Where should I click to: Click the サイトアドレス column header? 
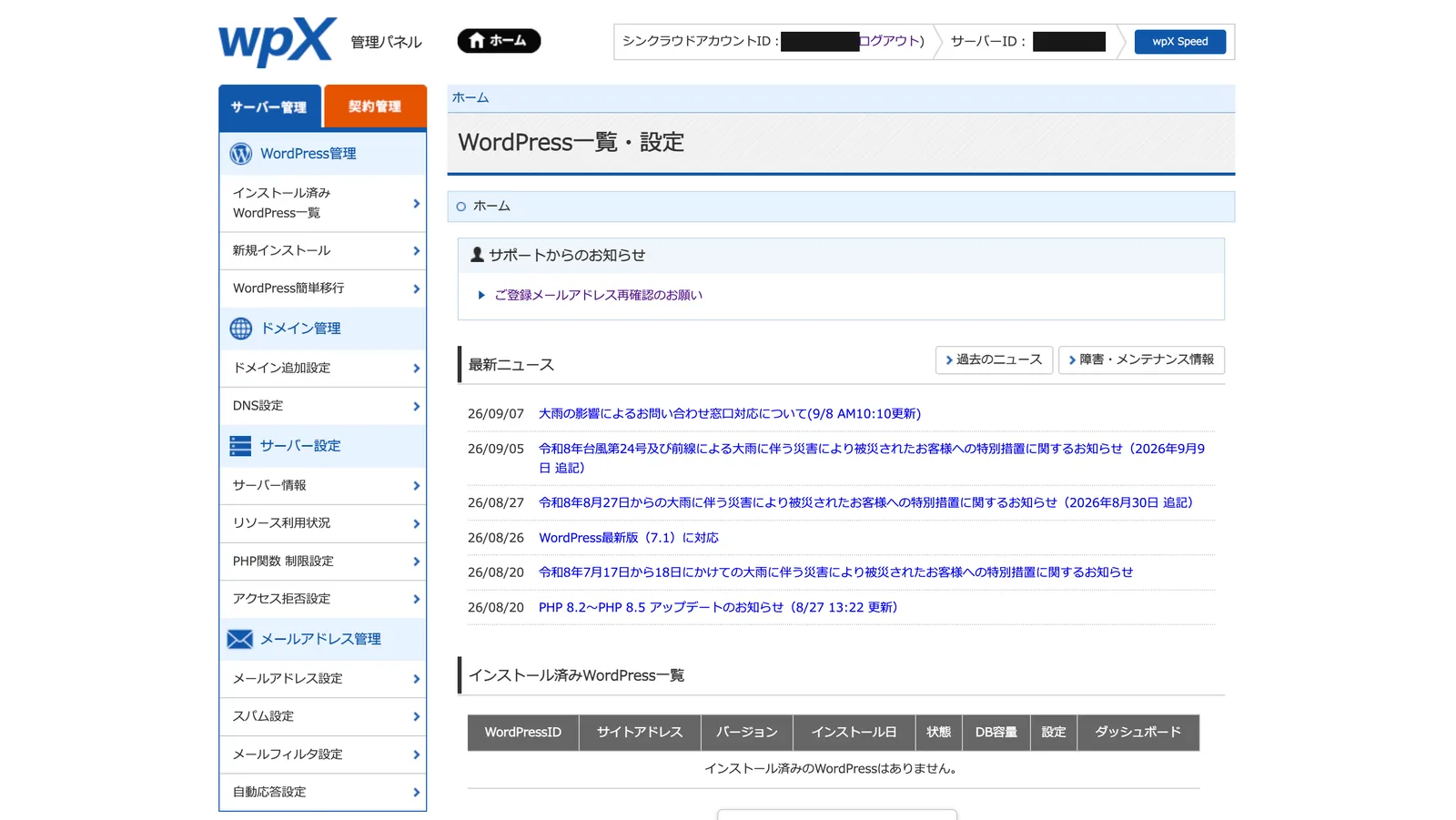click(x=640, y=733)
